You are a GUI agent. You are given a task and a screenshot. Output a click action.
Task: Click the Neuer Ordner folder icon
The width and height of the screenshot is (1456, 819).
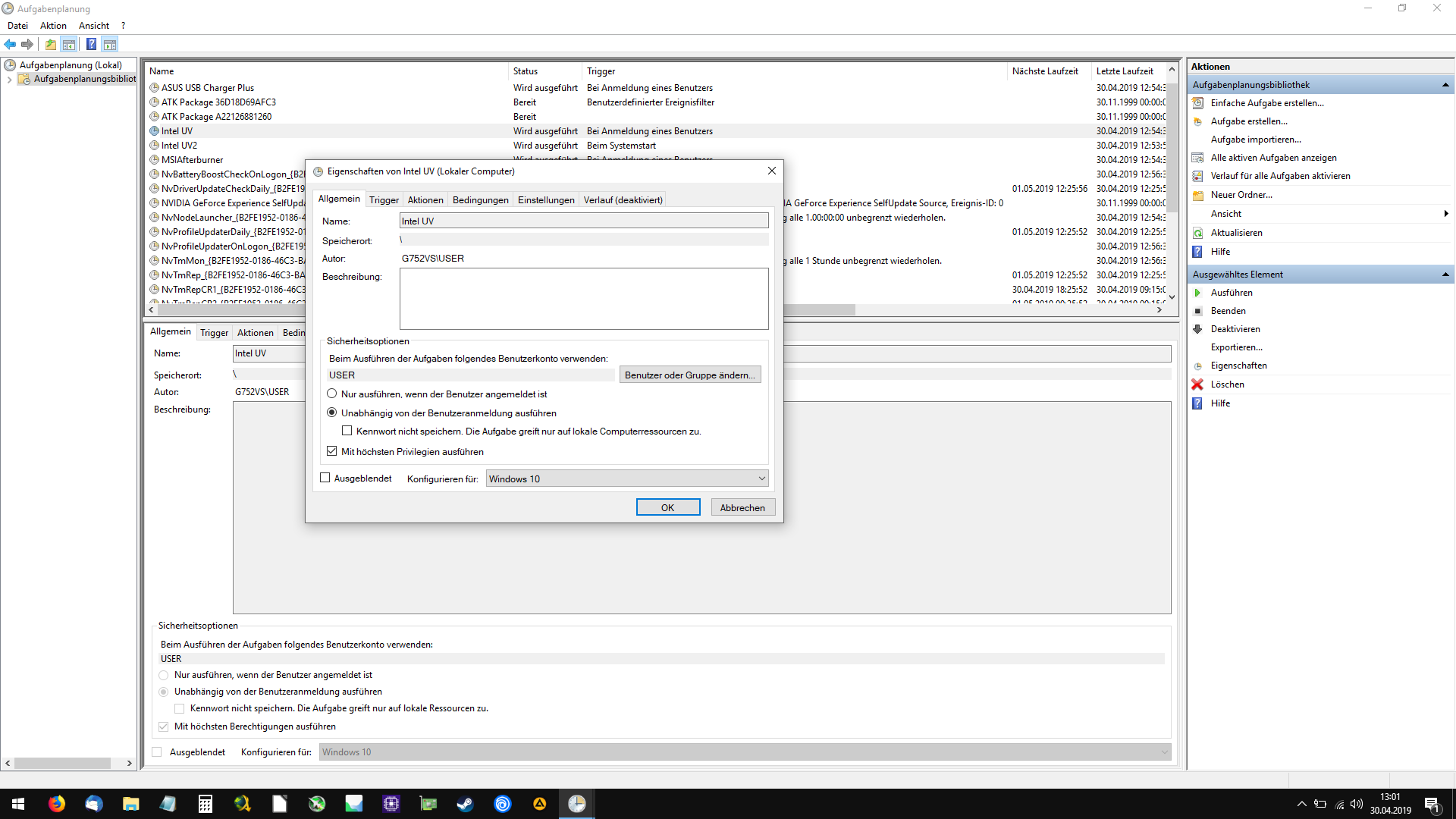coord(1197,195)
